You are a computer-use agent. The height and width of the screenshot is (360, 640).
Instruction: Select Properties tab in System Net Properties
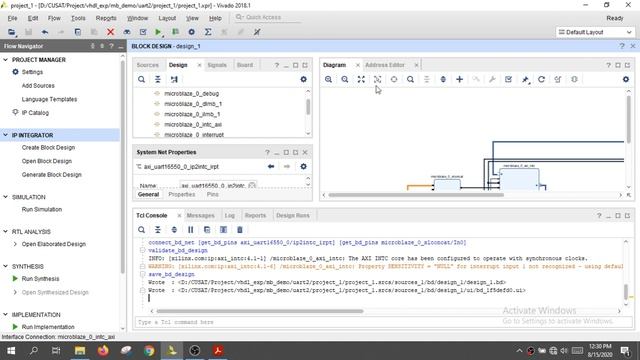182,195
